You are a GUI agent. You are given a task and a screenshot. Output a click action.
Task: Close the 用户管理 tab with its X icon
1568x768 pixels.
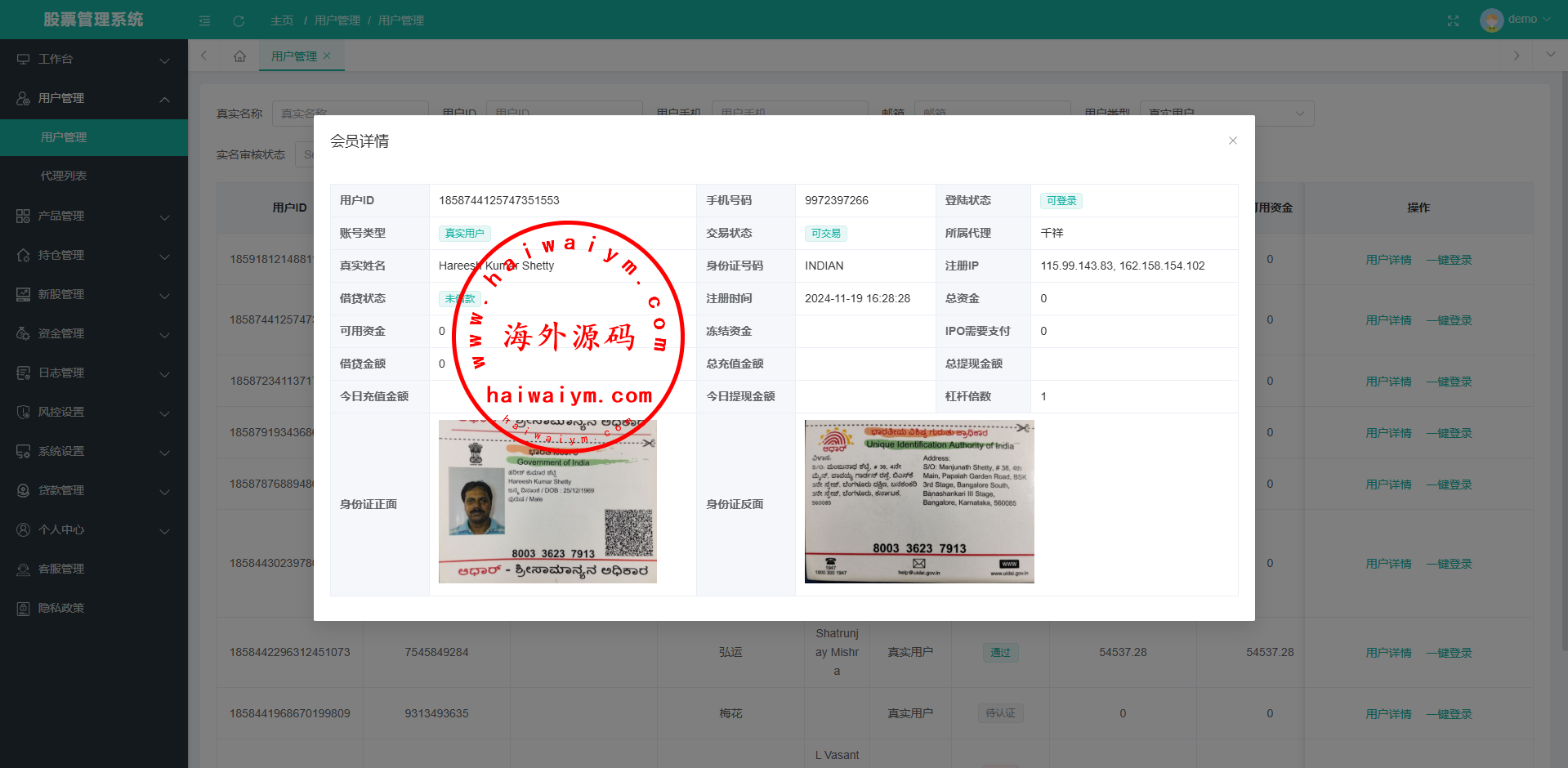click(x=327, y=56)
